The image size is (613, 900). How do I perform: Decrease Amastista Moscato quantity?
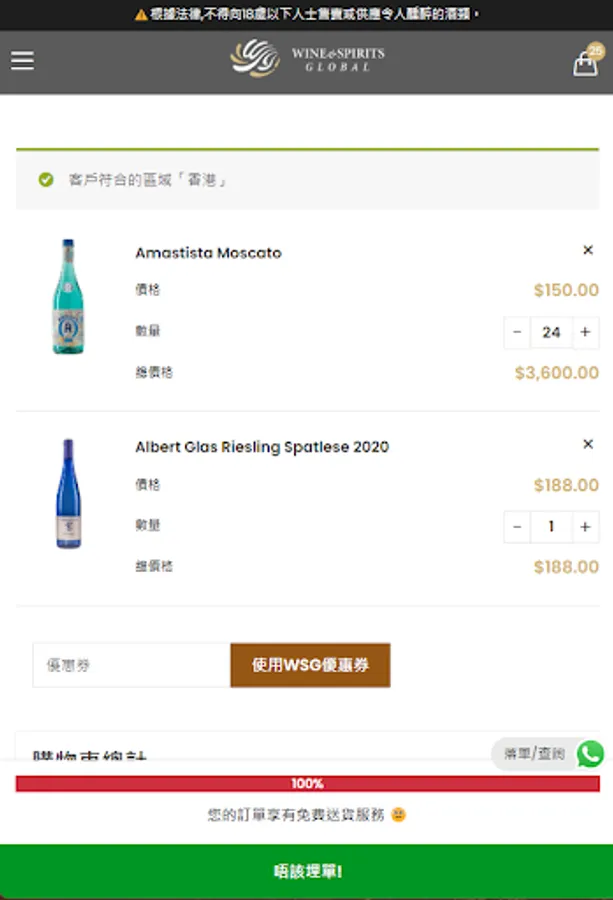click(x=517, y=332)
